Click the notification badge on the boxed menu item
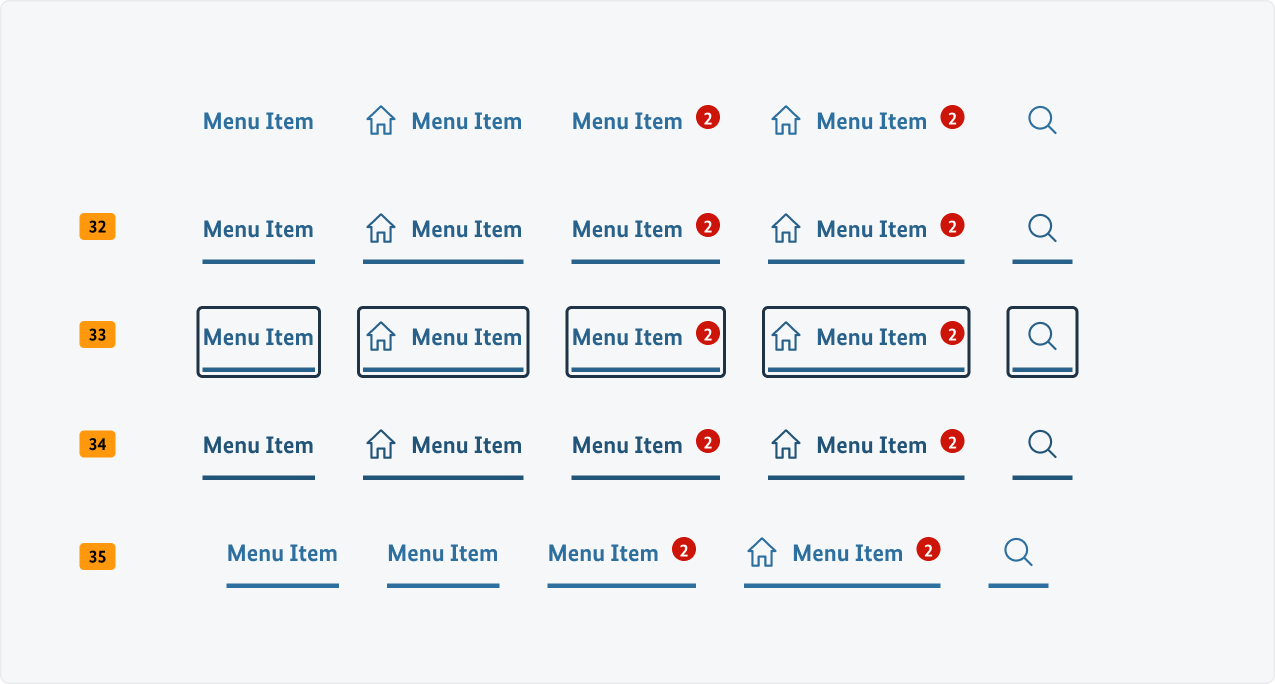Screen dimensions: 1275x684 pos(710,332)
